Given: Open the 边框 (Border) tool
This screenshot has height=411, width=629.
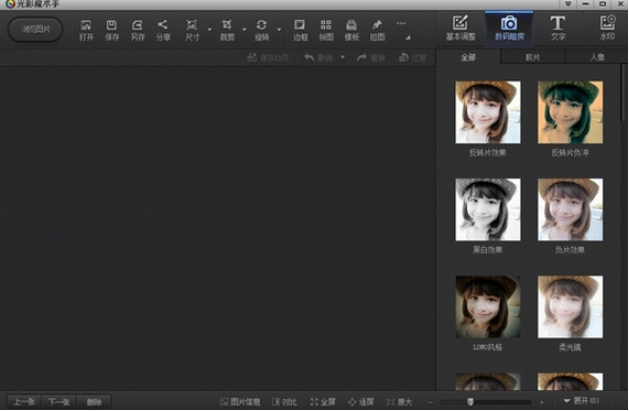Looking at the screenshot, I should [300, 28].
